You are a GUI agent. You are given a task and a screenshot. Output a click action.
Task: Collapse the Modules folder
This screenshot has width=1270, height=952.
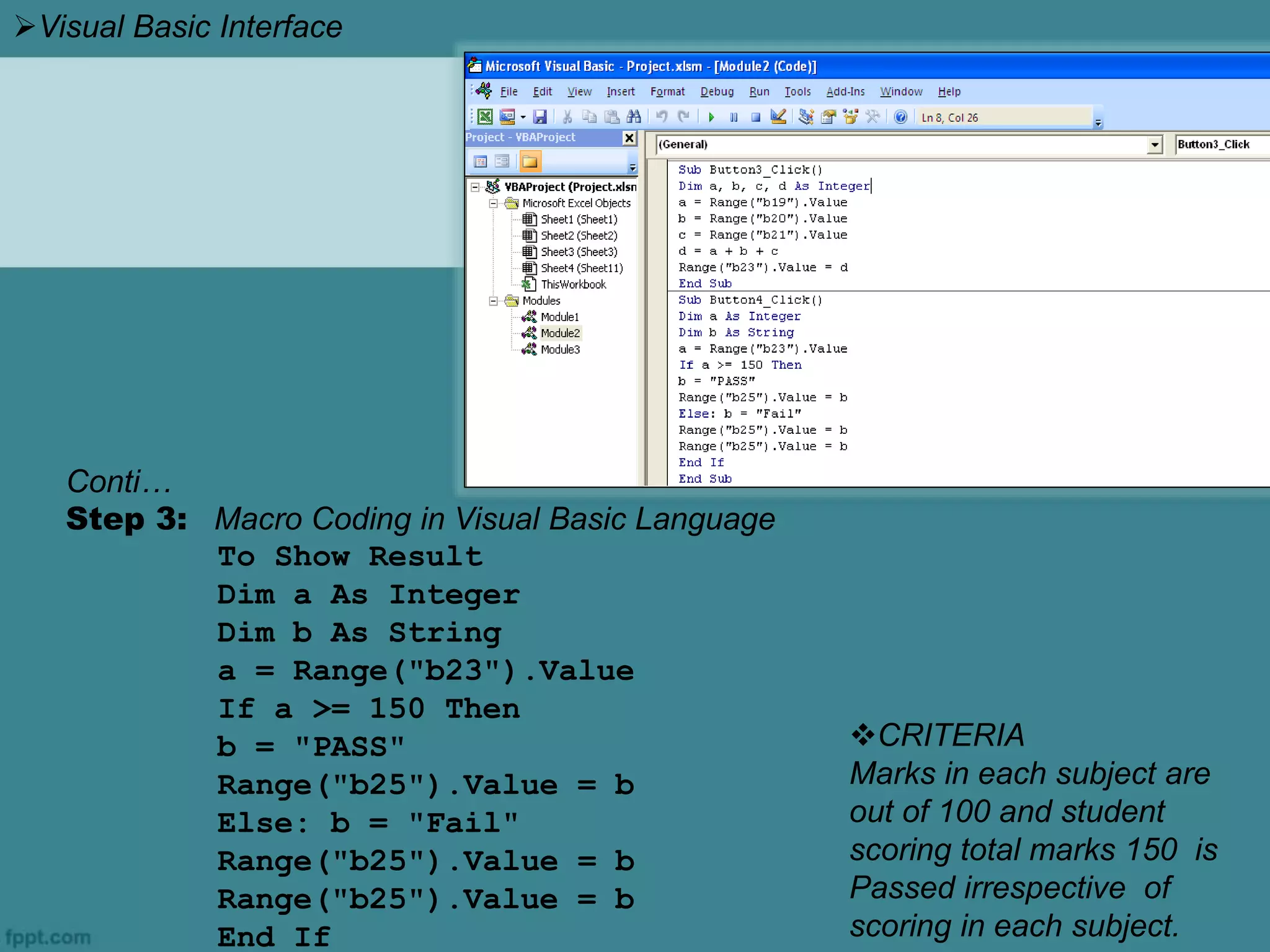click(494, 301)
